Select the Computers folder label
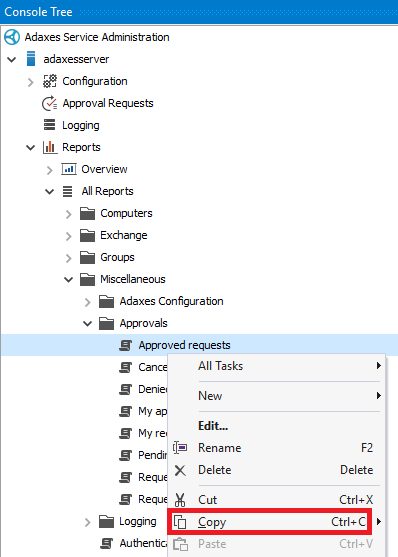The height and width of the screenshot is (557, 398). click(x=126, y=213)
